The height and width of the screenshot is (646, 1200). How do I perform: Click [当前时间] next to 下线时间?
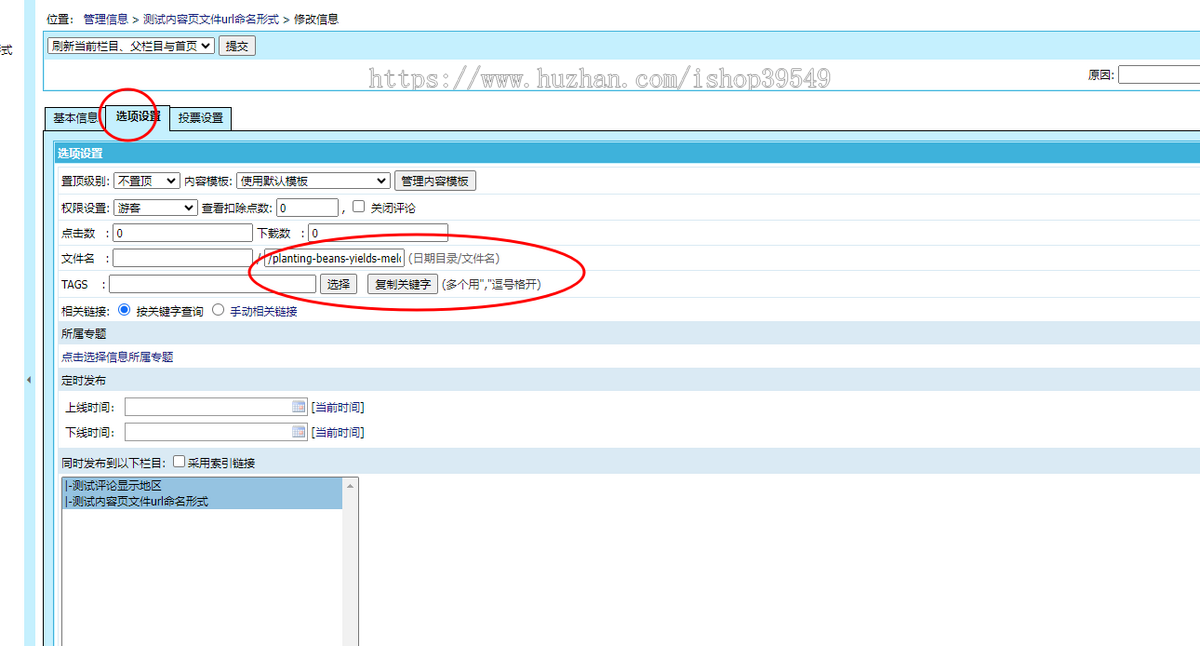337,433
